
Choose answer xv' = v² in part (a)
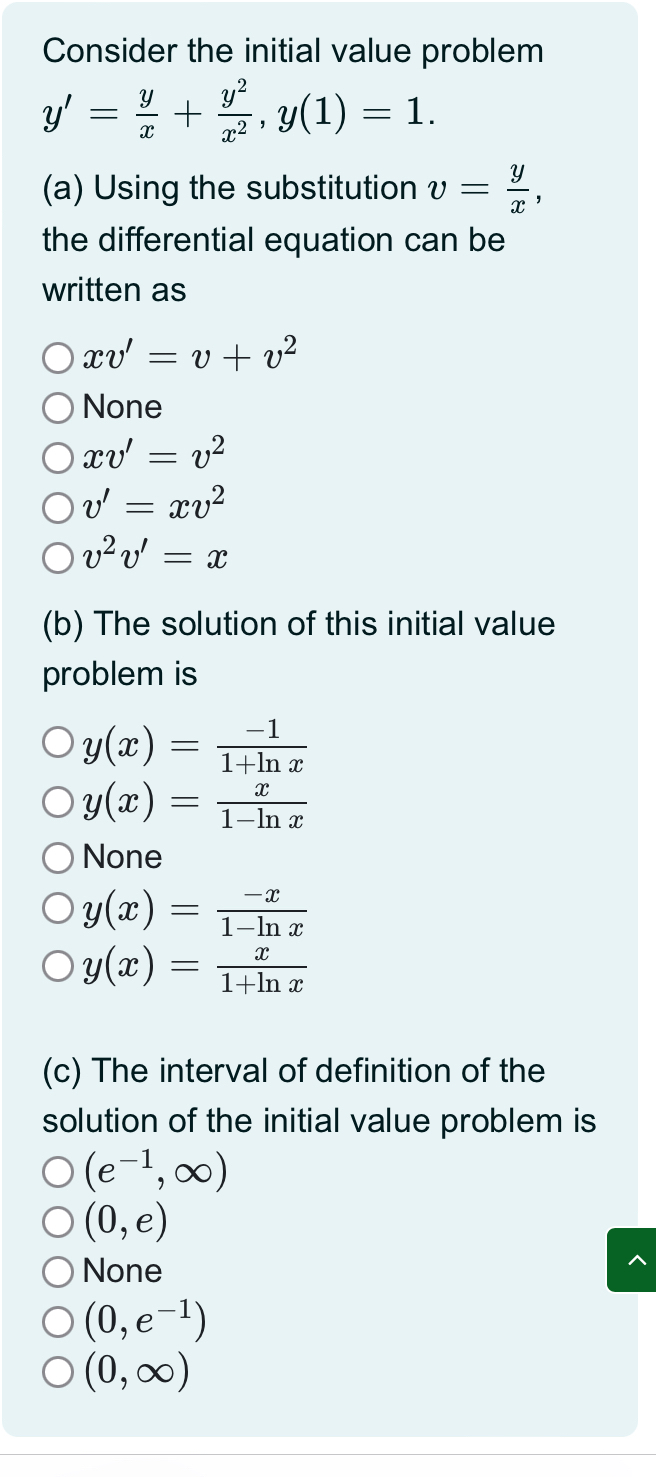57,456
